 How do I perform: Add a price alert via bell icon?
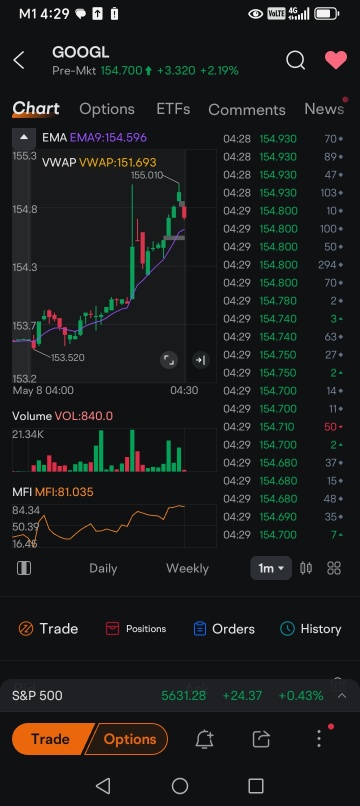[x=205, y=739]
